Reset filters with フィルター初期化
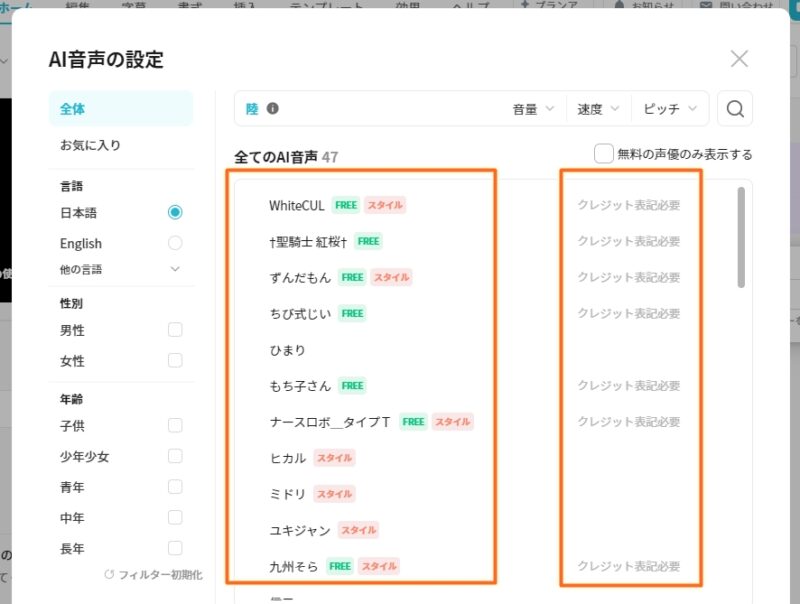 point(160,575)
